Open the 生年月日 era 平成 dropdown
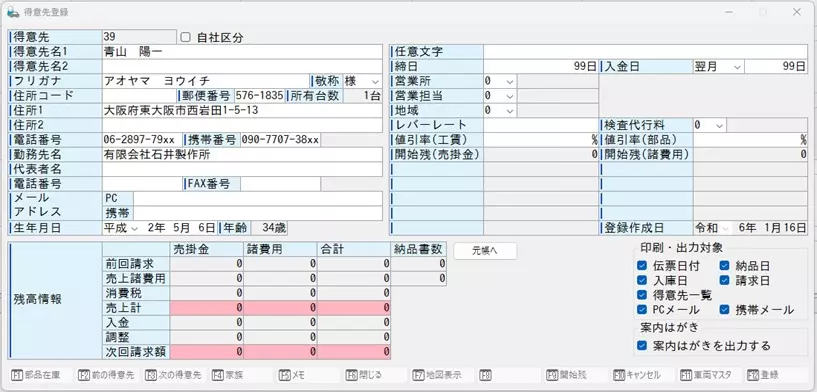817x392 pixels. point(121,228)
